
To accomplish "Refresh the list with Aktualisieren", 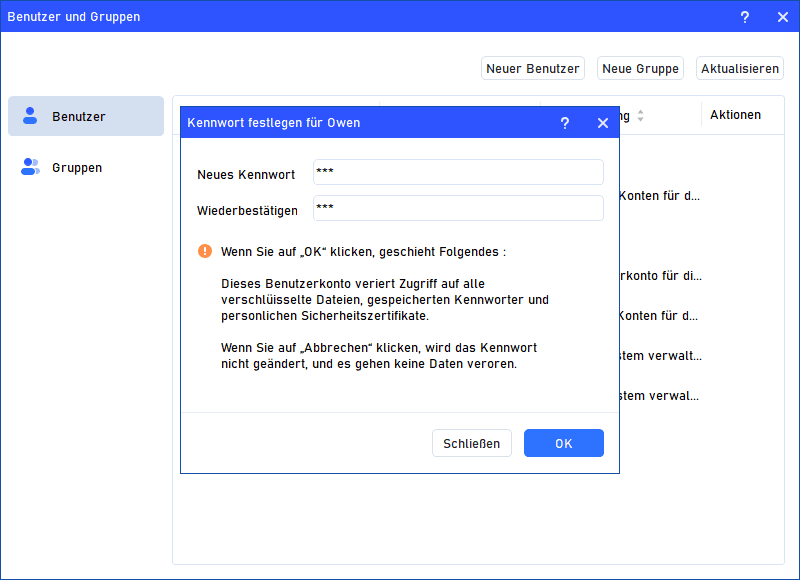I will (739, 69).
